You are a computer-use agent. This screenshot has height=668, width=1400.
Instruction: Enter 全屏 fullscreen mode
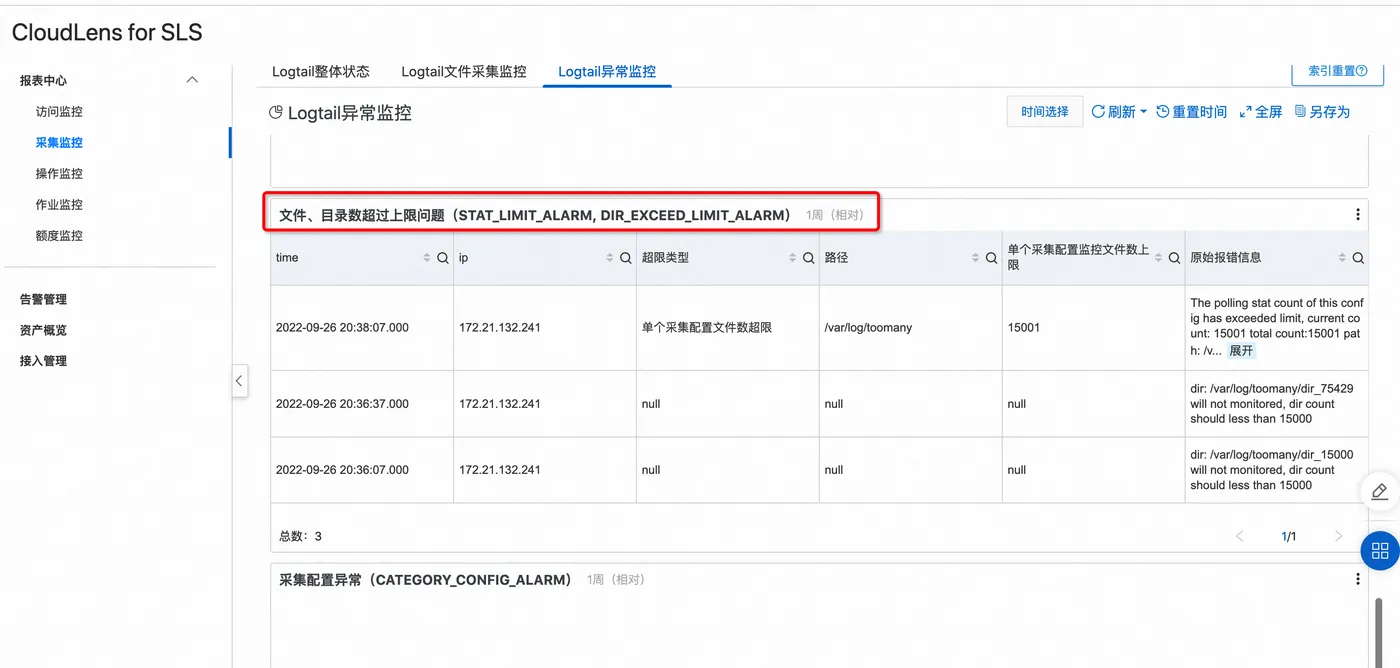[x=1261, y=112]
